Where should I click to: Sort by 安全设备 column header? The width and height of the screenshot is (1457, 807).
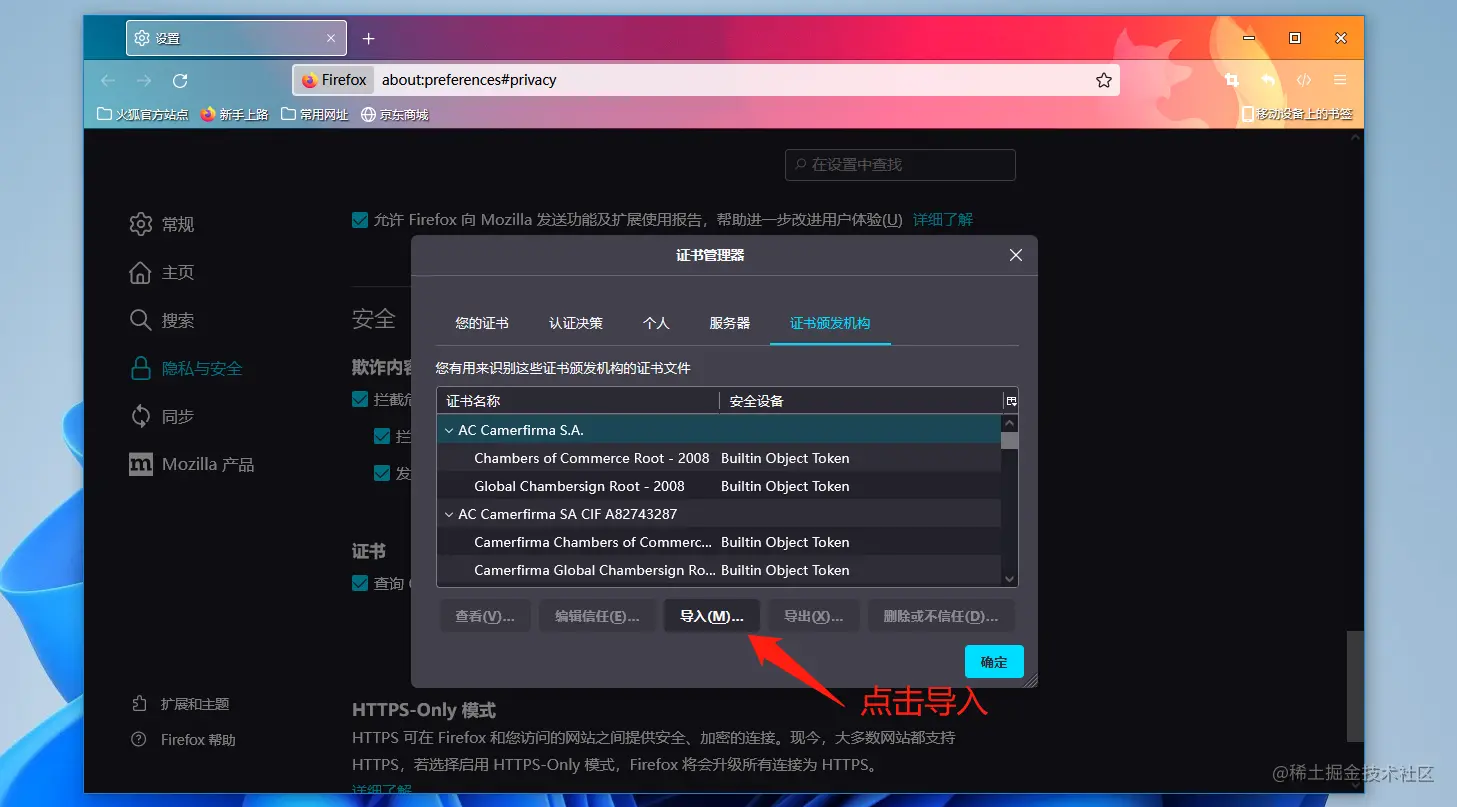861,401
